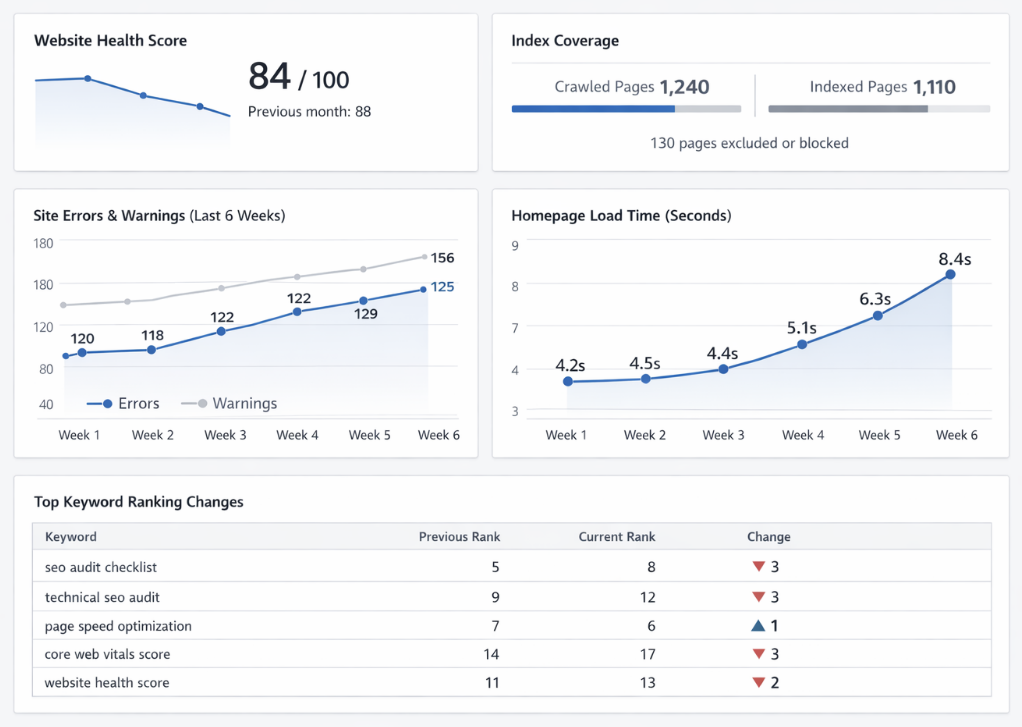Click the down arrow in website health score row
Image resolution: width=1022 pixels, height=727 pixels.
(x=758, y=683)
